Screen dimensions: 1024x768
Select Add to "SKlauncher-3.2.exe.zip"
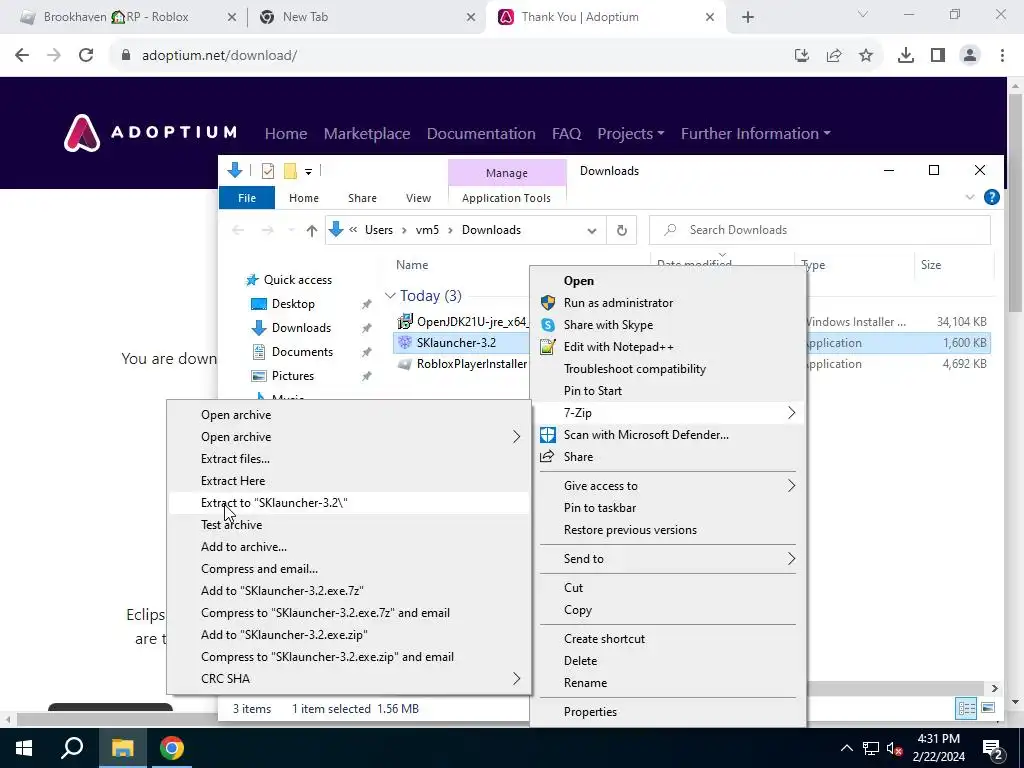tap(349, 635)
